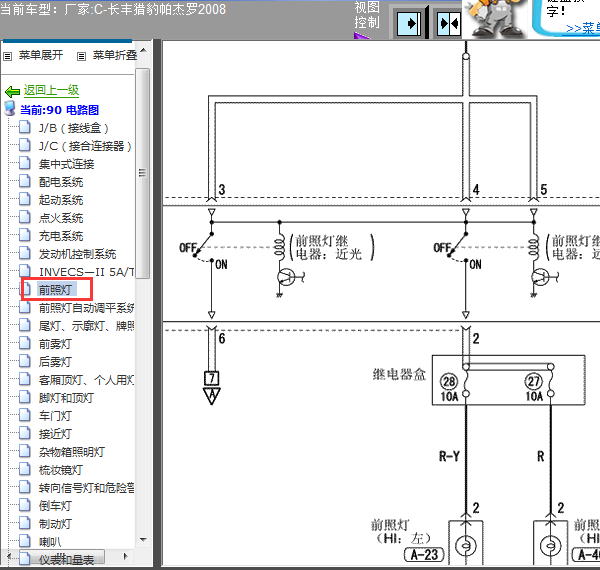The width and height of the screenshot is (600, 570).
Task: Click the A-23 connector label
Action: tap(424, 555)
